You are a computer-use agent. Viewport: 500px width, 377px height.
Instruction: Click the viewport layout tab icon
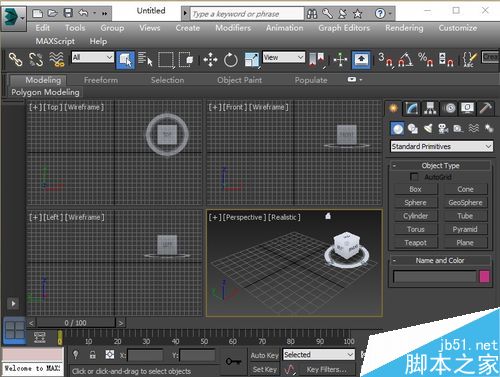[14, 330]
